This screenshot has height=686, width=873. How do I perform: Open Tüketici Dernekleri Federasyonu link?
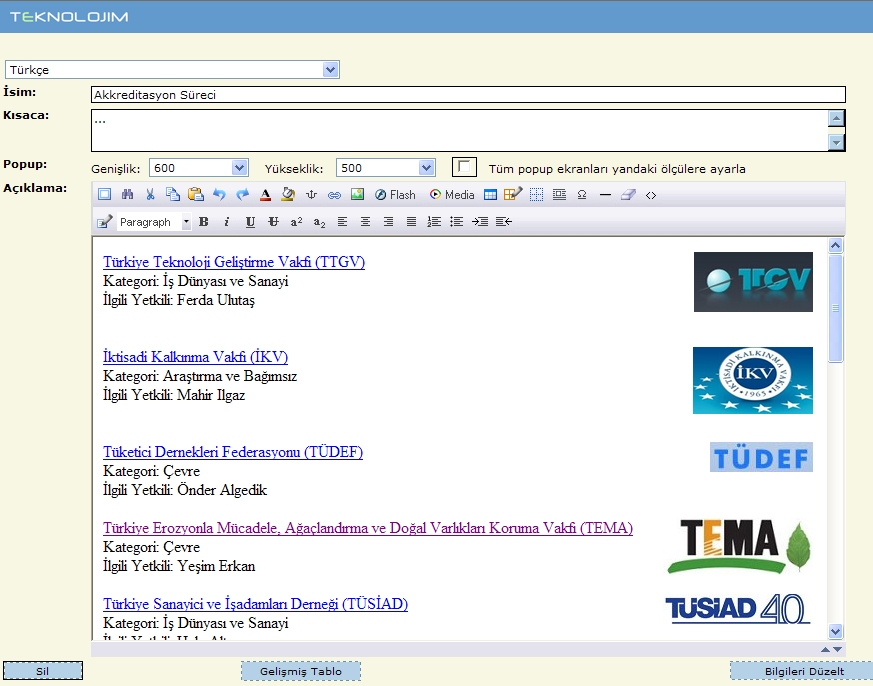pos(233,452)
